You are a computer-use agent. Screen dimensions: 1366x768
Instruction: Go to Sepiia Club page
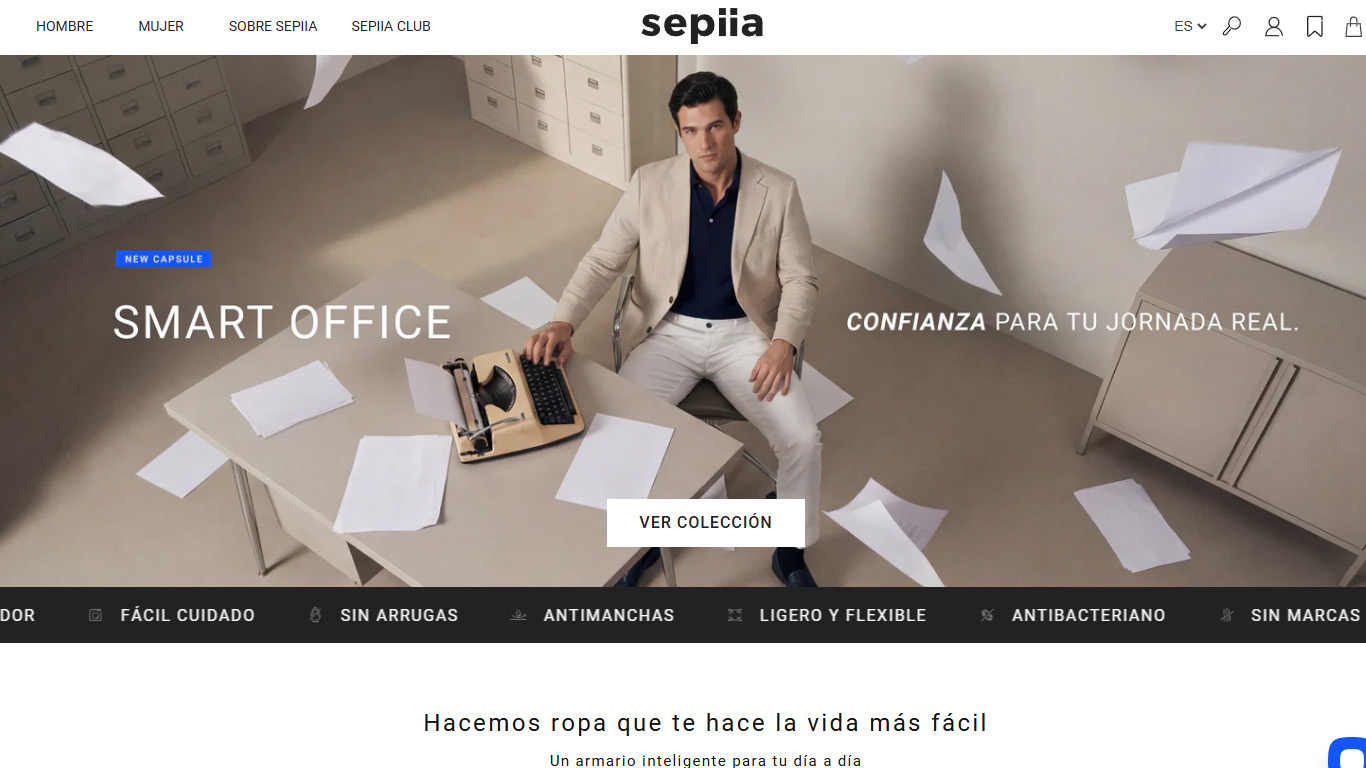(391, 26)
